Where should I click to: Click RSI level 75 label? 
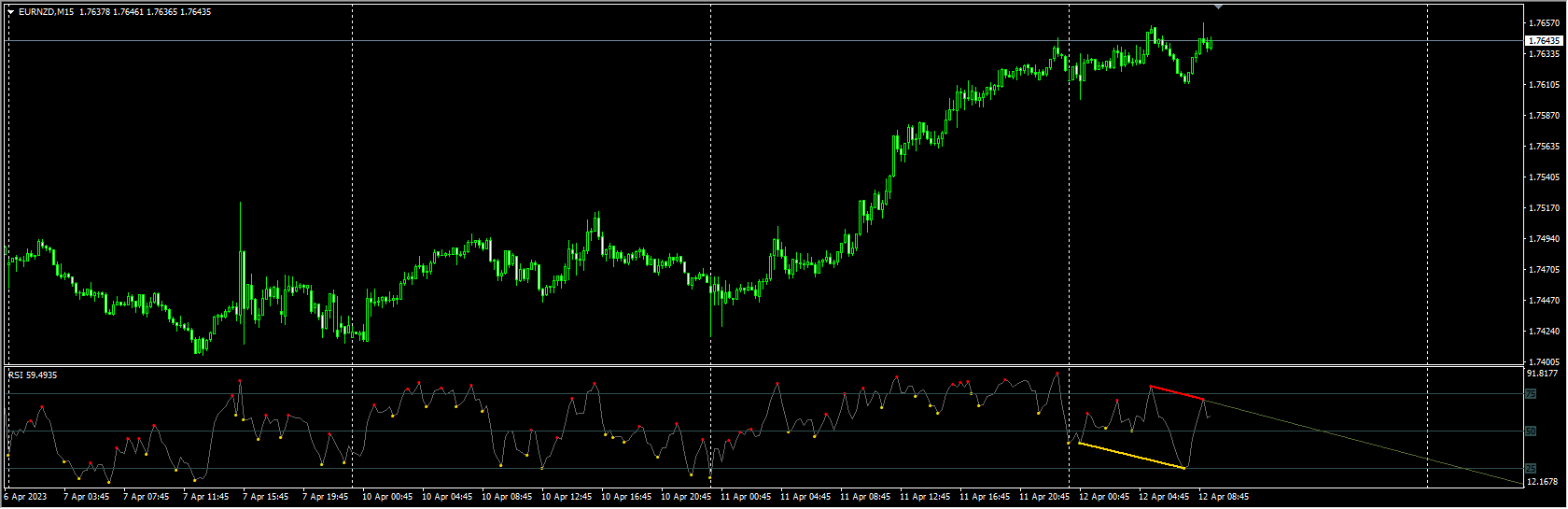[x=1531, y=394]
